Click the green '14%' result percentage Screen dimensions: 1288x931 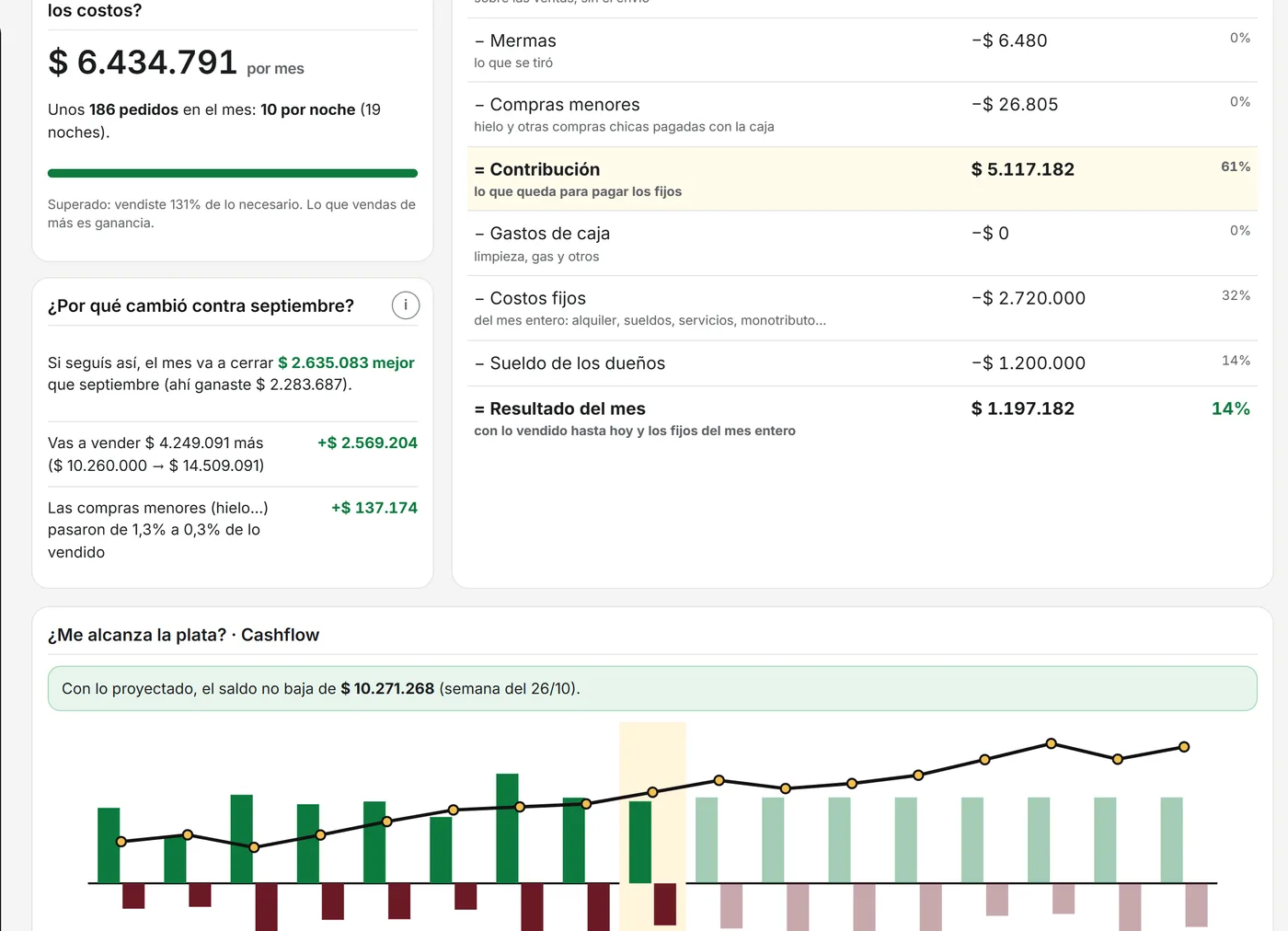pos(1231,408)
